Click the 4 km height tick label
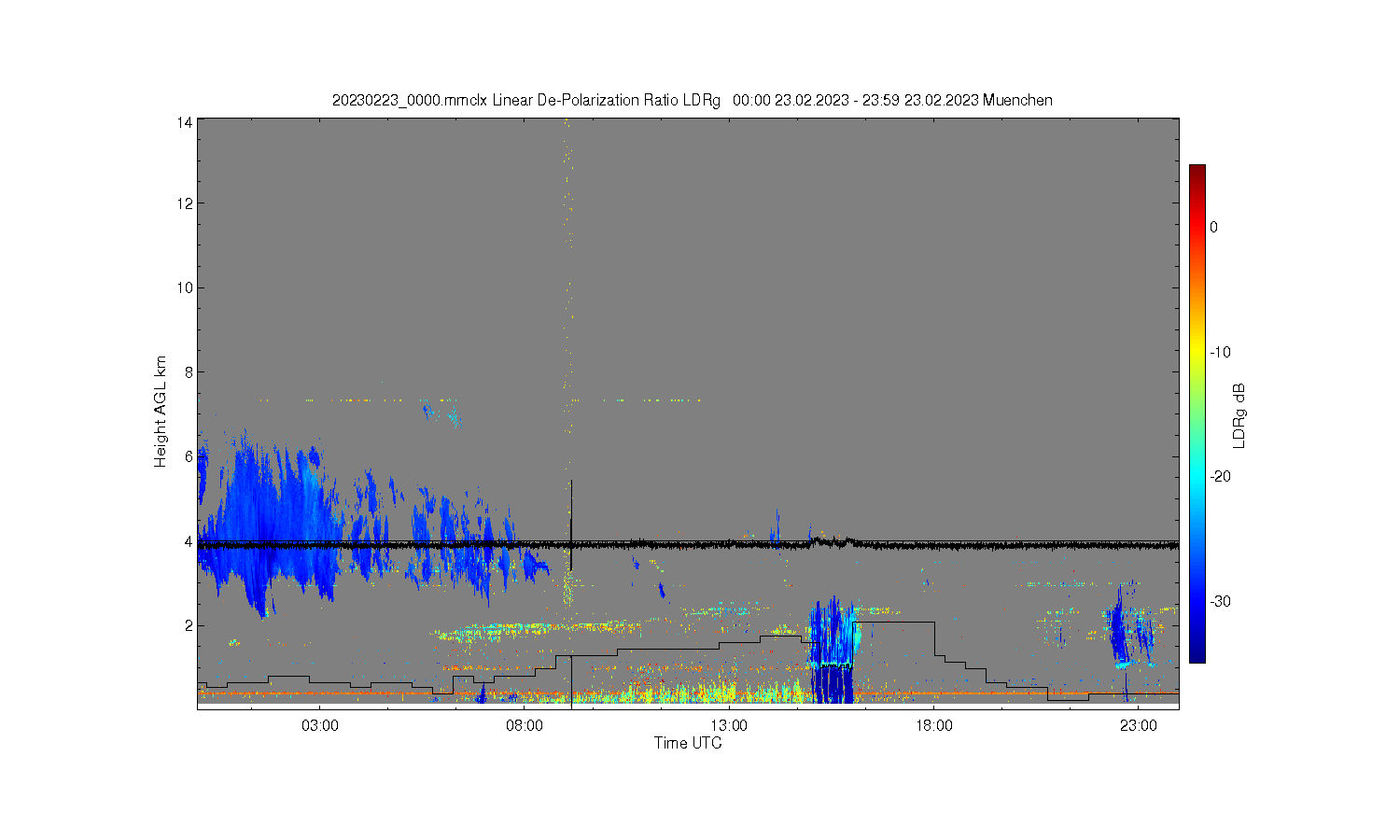This screenshot has height=840, width=1400. tap(189, 541)
